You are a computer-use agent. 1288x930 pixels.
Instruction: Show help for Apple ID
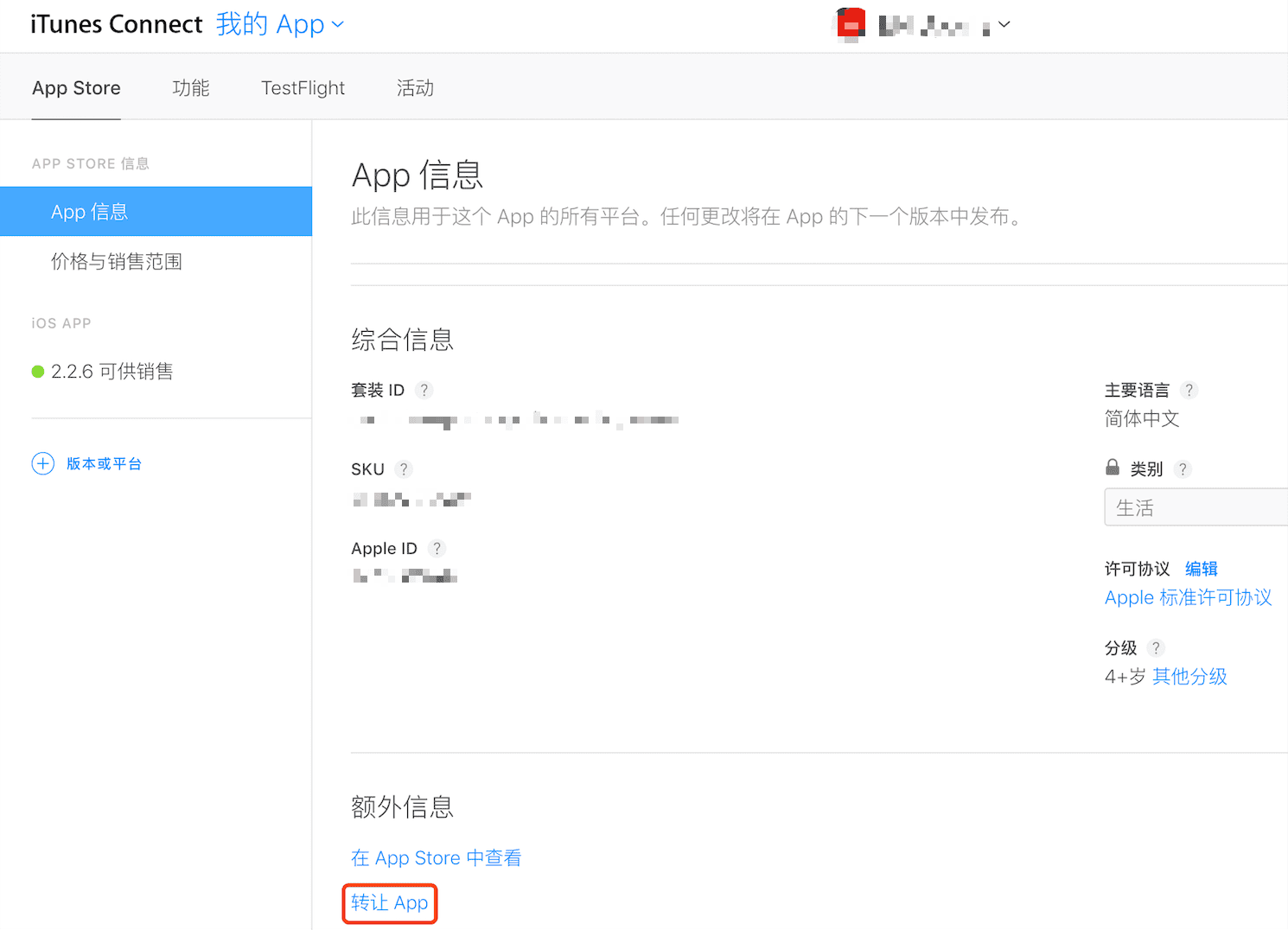(x=437, y=549)
